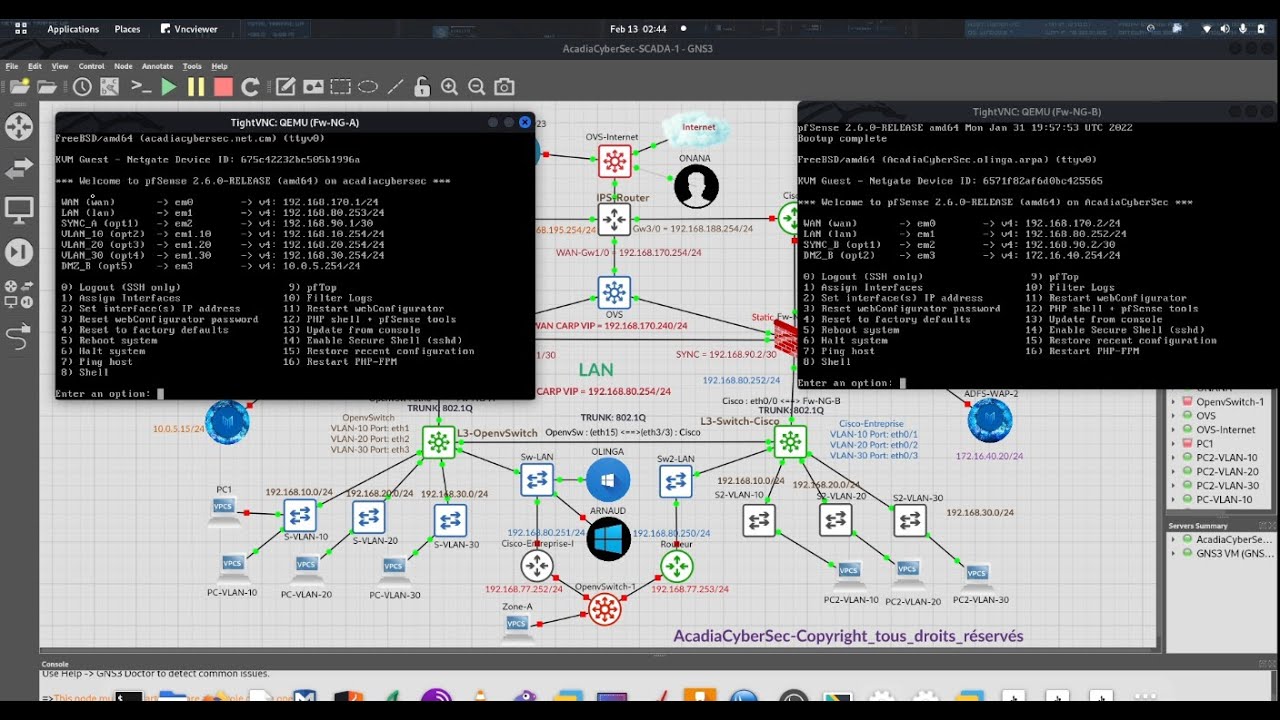1280x720 pixels.
Task: Select the draw ellipse tool
Action: coord(368,87)
